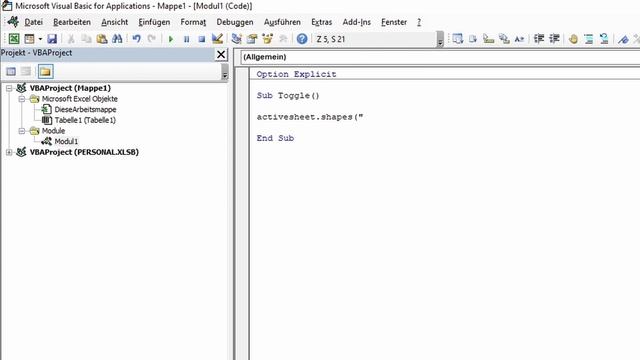Screen dimensions: 640x360
Task: Open Visual Basic Help question mark icon
Action: (302, 39)
